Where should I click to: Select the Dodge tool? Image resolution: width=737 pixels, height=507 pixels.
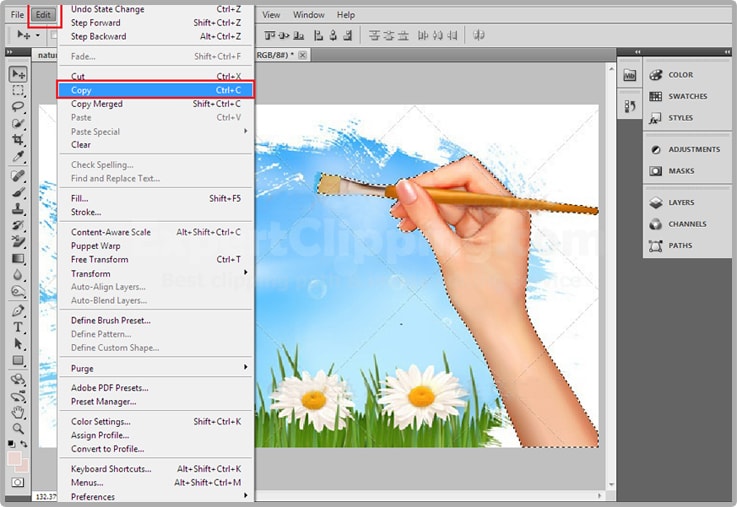18,291
